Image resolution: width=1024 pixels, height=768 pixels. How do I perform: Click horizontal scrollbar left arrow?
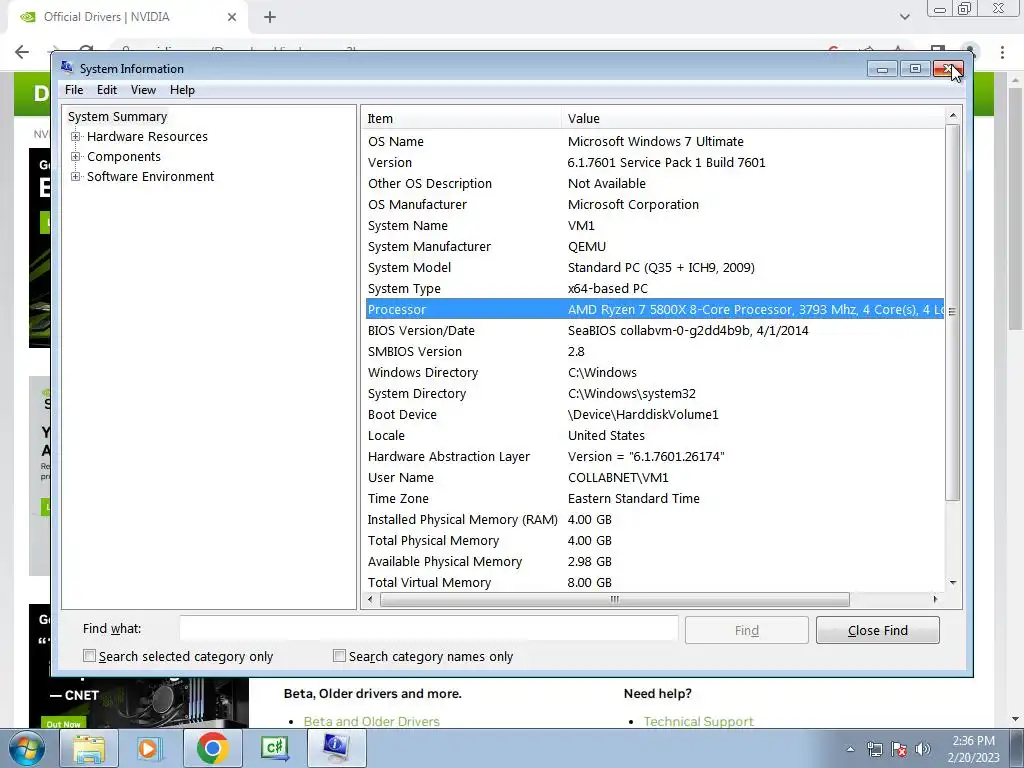[370, 599]
